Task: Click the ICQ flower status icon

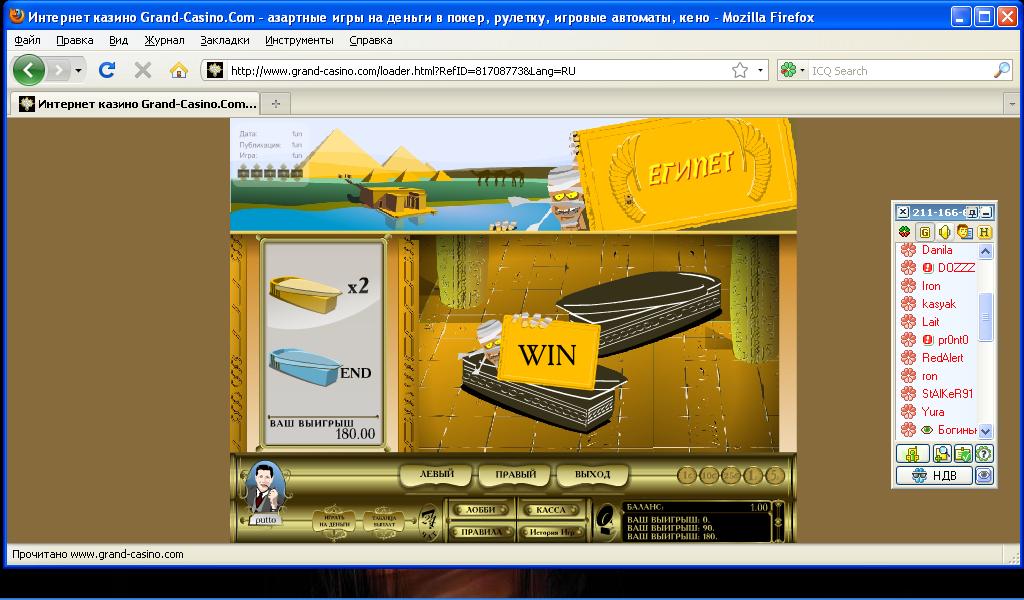Action: pyautogui.click(x=904, y=232)
